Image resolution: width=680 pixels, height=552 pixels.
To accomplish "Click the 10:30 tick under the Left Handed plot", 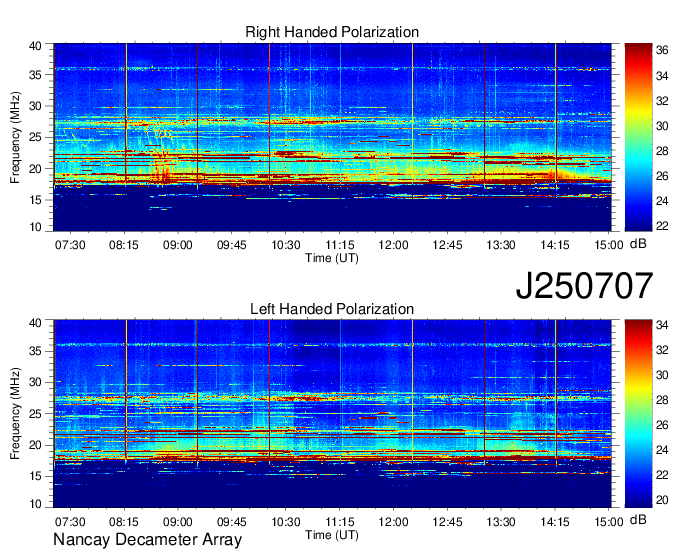I will point(285,522).
